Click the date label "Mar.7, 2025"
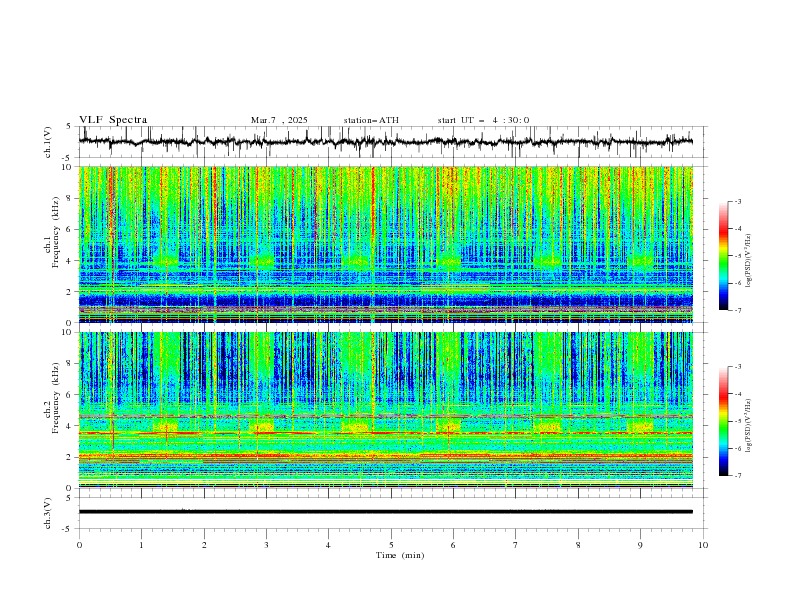 point(279,120)
